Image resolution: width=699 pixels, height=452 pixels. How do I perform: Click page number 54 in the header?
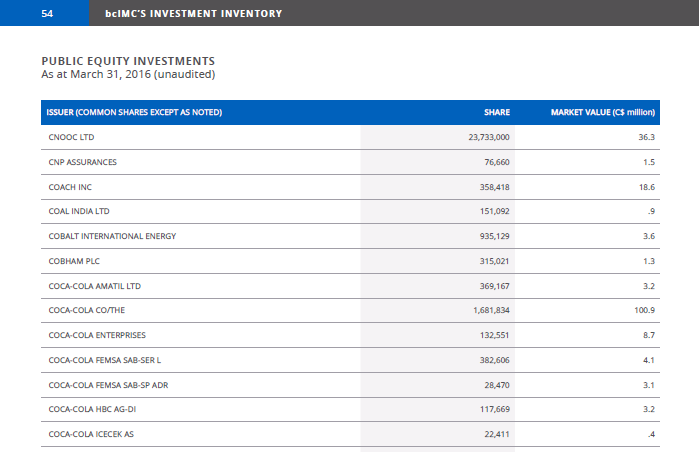click(47, 13)
